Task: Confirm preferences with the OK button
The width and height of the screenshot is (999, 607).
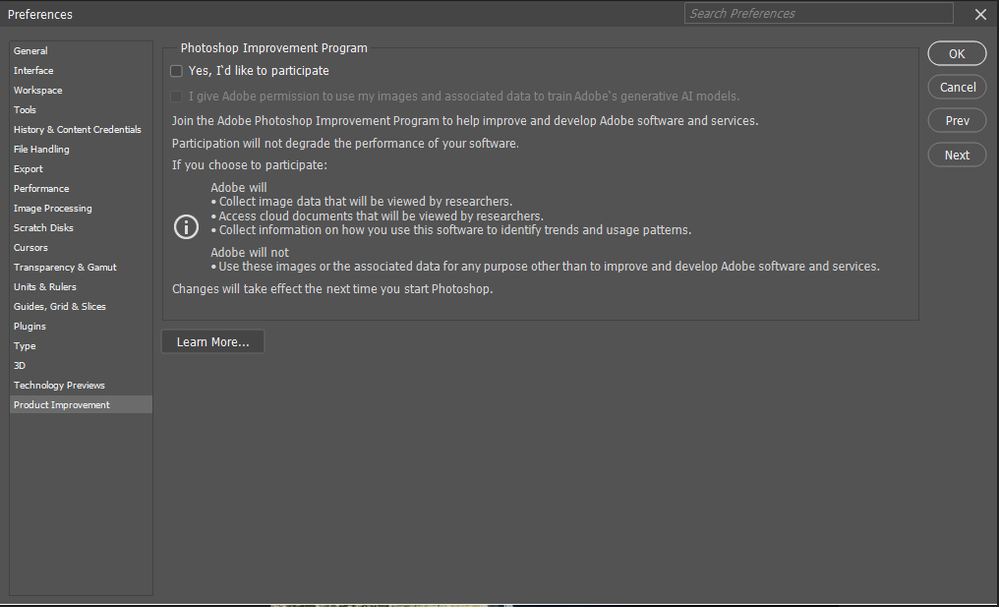Action: click(957, 54)
